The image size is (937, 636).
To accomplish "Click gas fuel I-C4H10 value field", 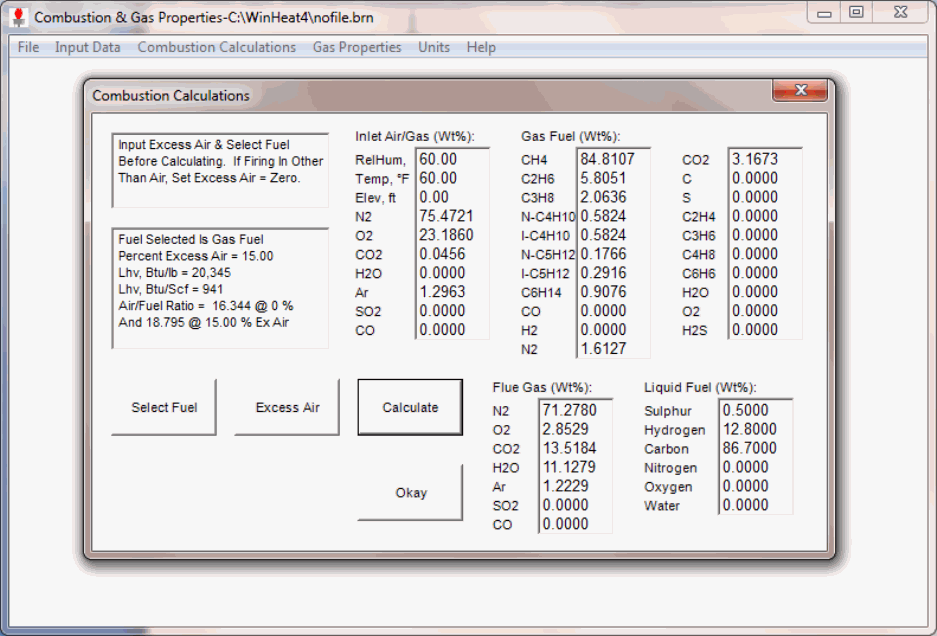I will click(x=614, y=235).
